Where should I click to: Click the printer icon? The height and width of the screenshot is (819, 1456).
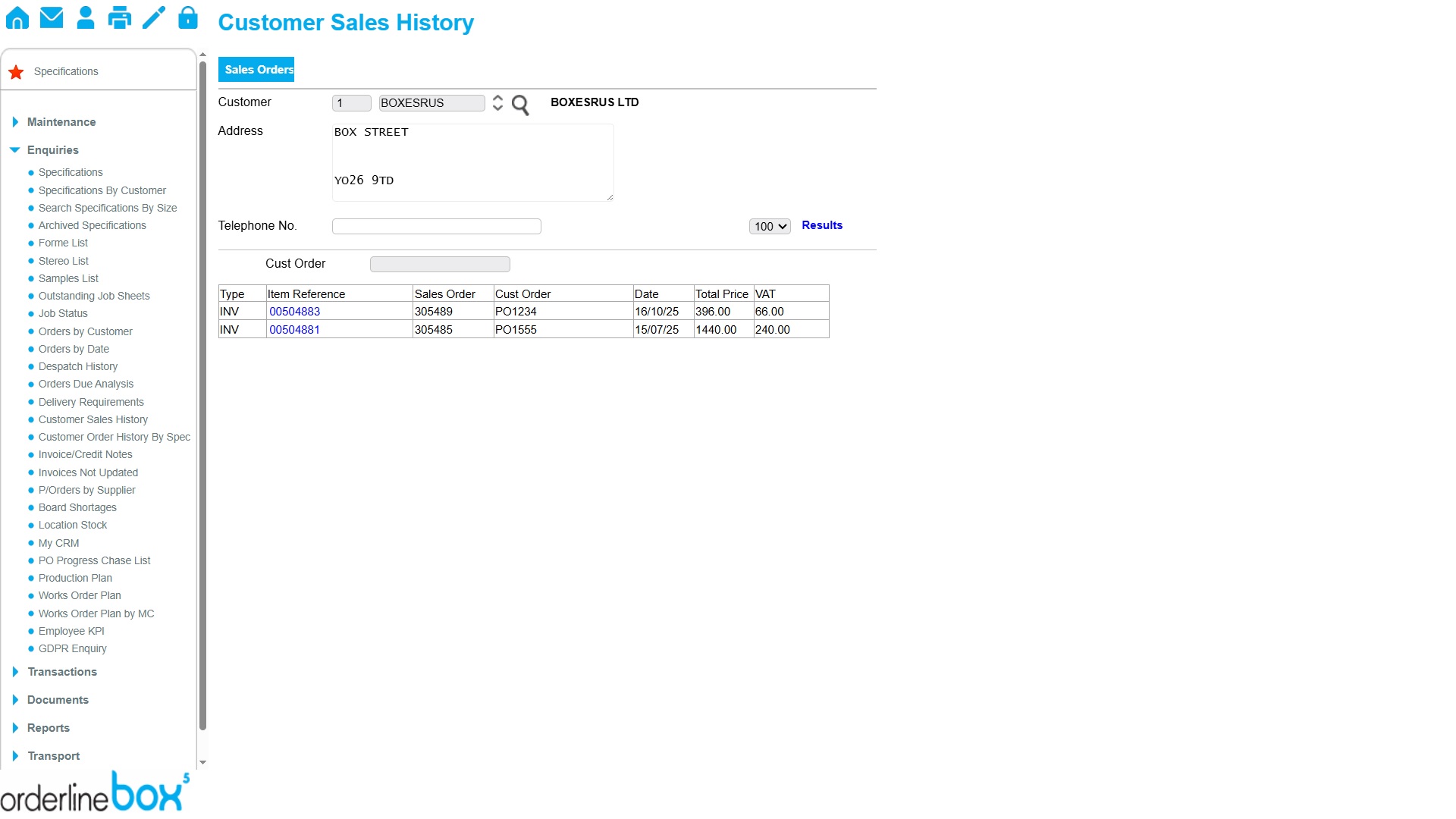click(x=120, y=17)
